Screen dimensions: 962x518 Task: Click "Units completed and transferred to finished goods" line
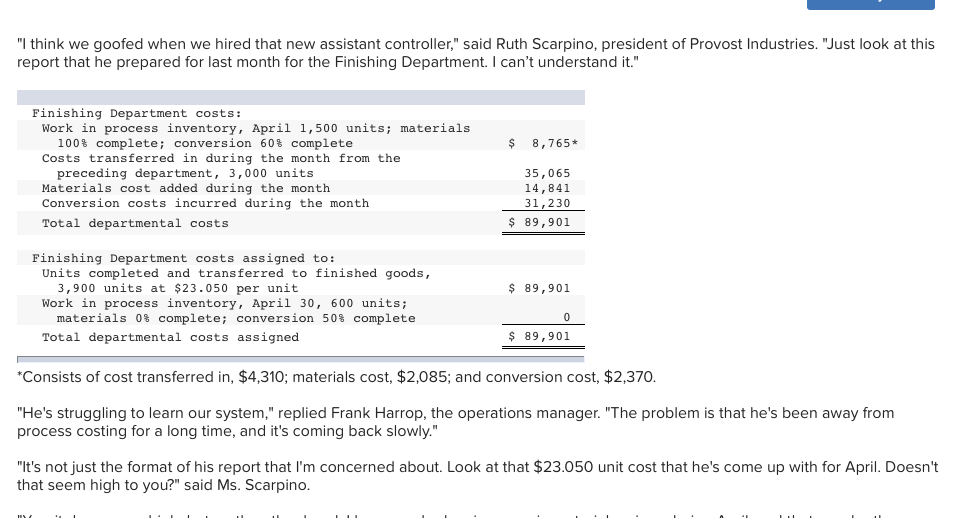tap(237, 273)
